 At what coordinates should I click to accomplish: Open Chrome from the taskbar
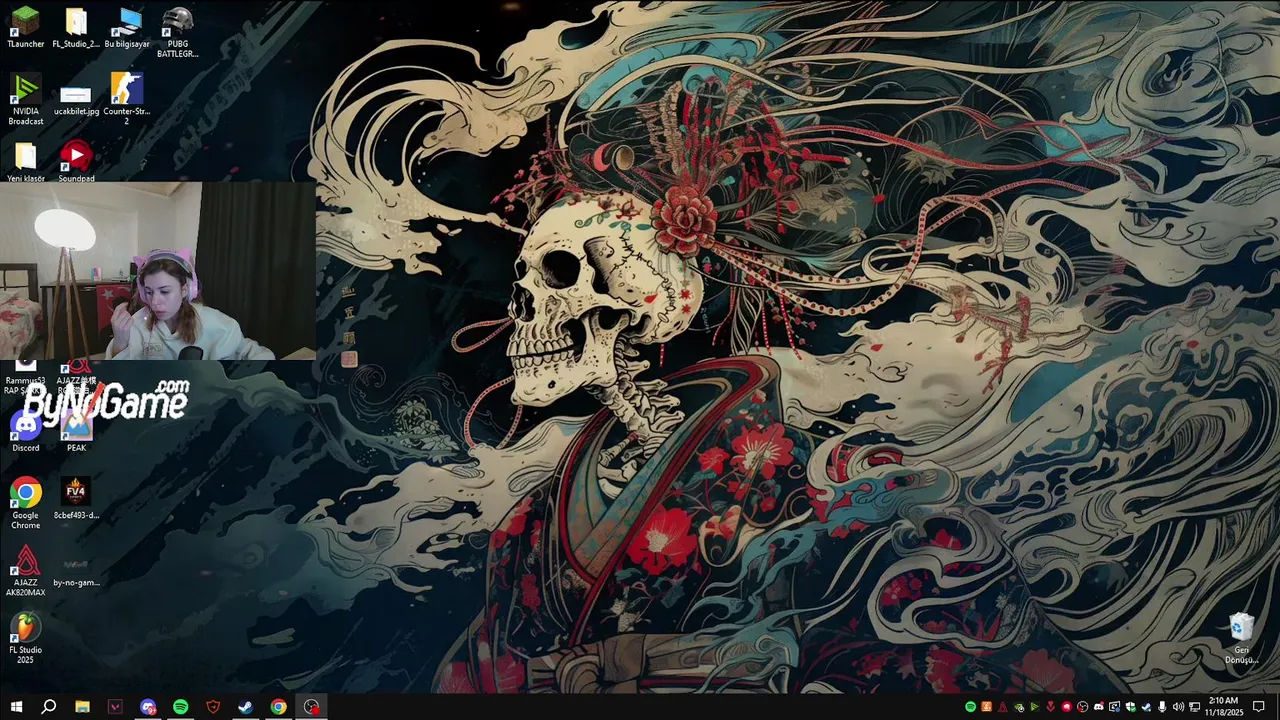[278, 707]
